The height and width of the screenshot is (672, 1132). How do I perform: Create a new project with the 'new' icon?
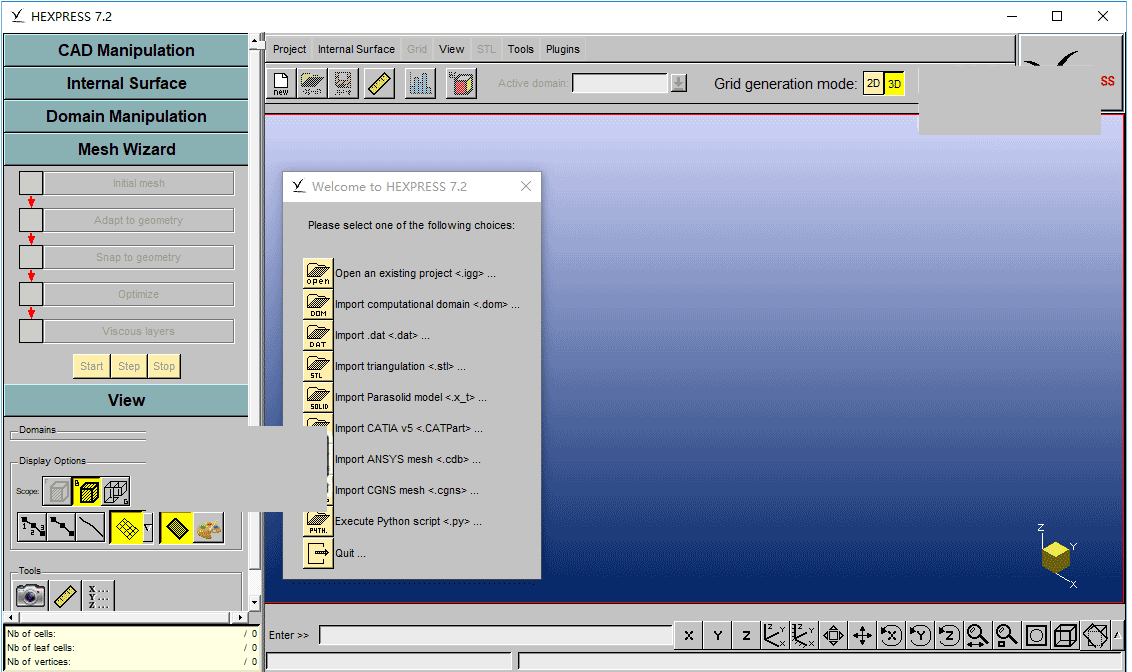(281, 84)
